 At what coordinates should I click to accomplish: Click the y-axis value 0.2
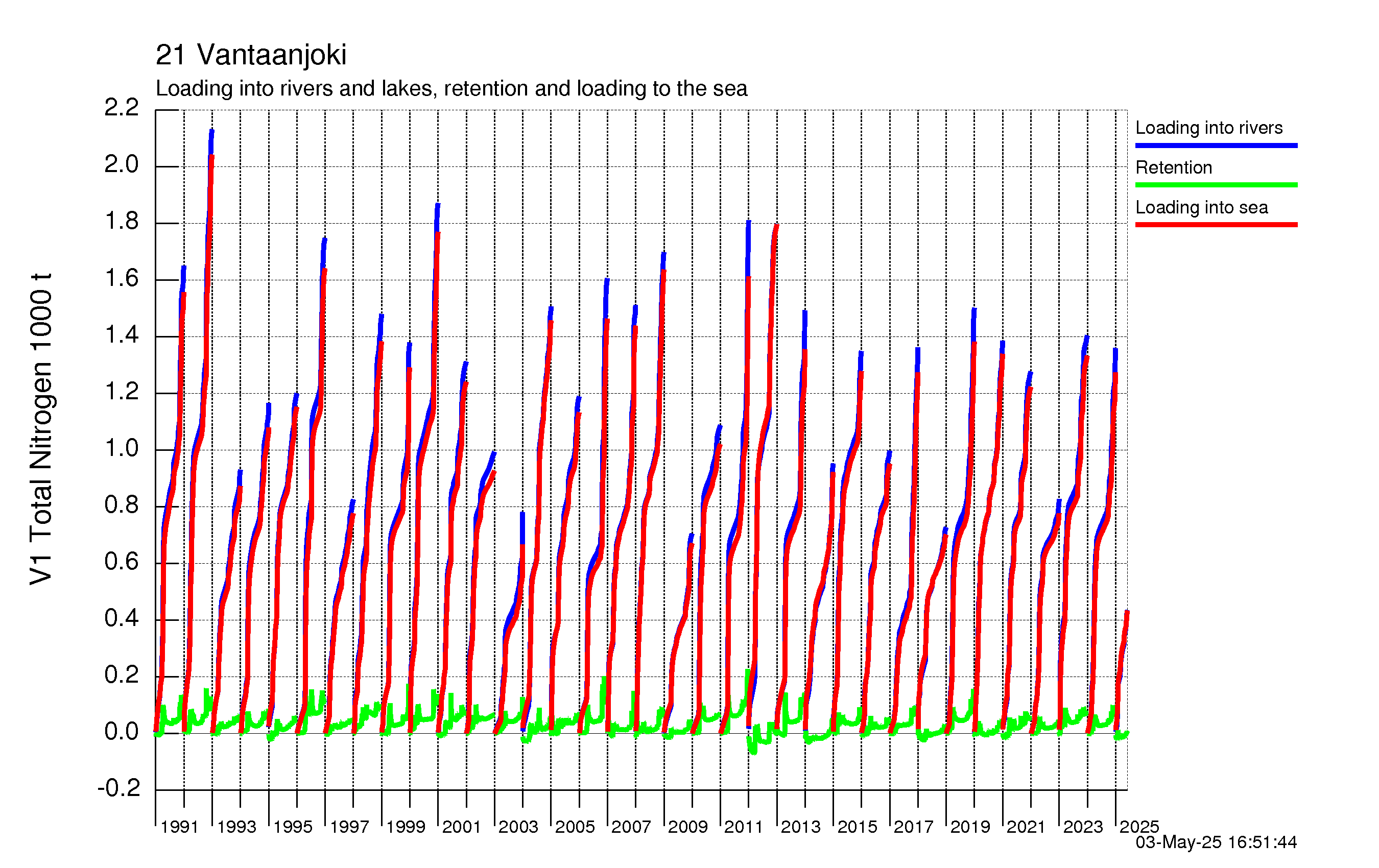[x=122, y=675]
